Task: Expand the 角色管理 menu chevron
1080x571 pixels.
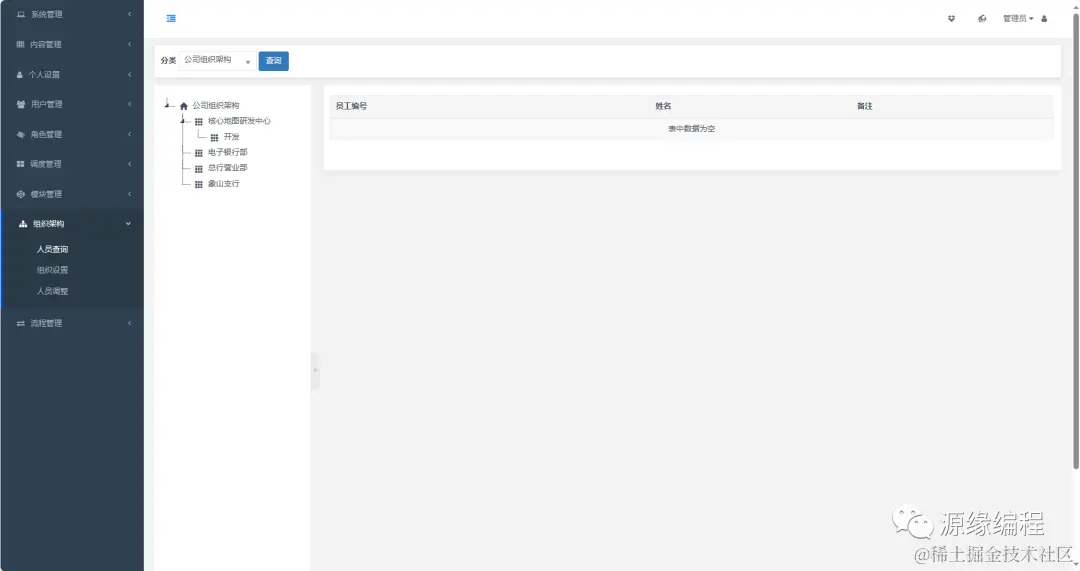Action: tap(129, 134)
